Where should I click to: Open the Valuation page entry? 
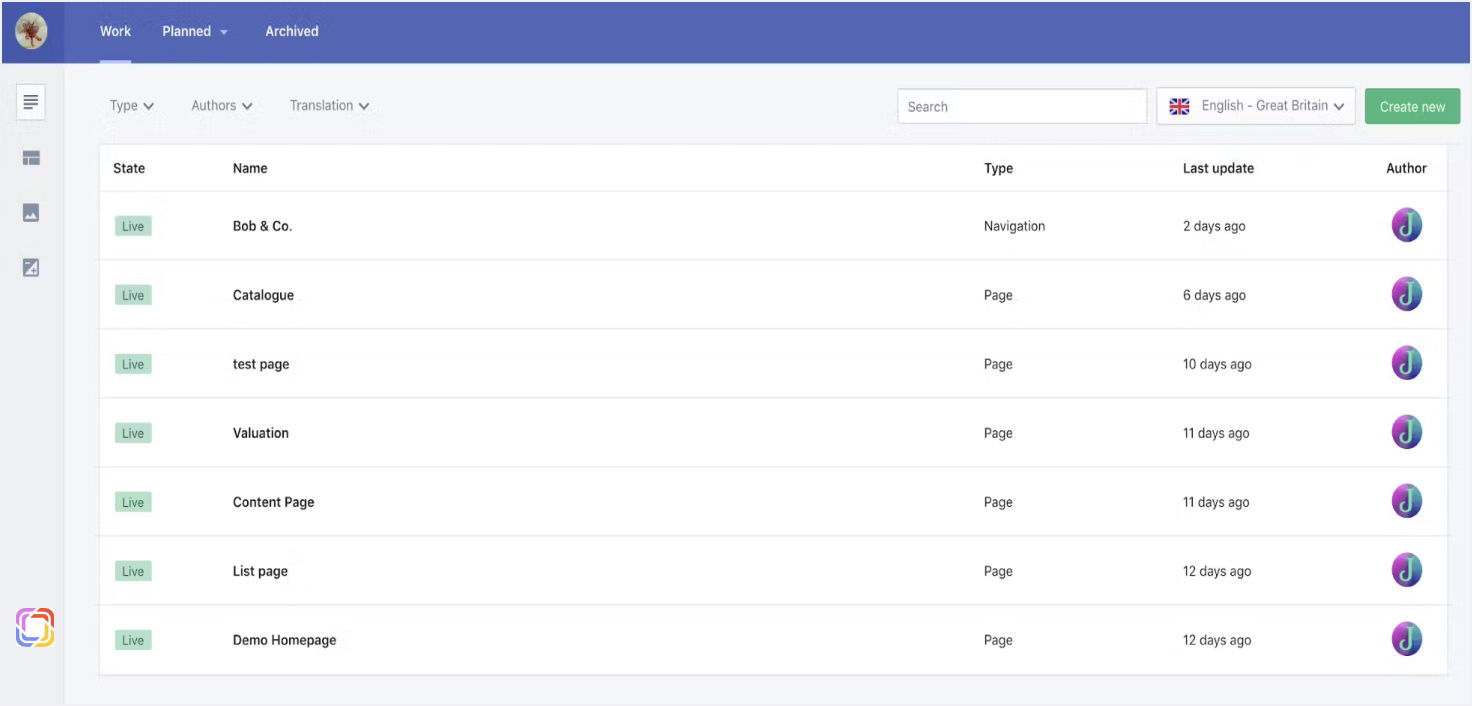(261, 433)
